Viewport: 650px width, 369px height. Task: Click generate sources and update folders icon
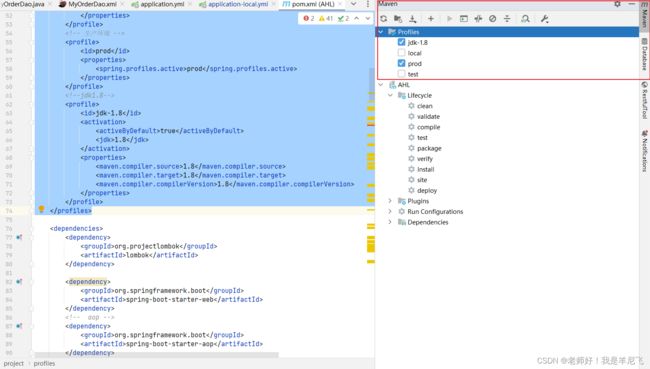click(398, 19)
